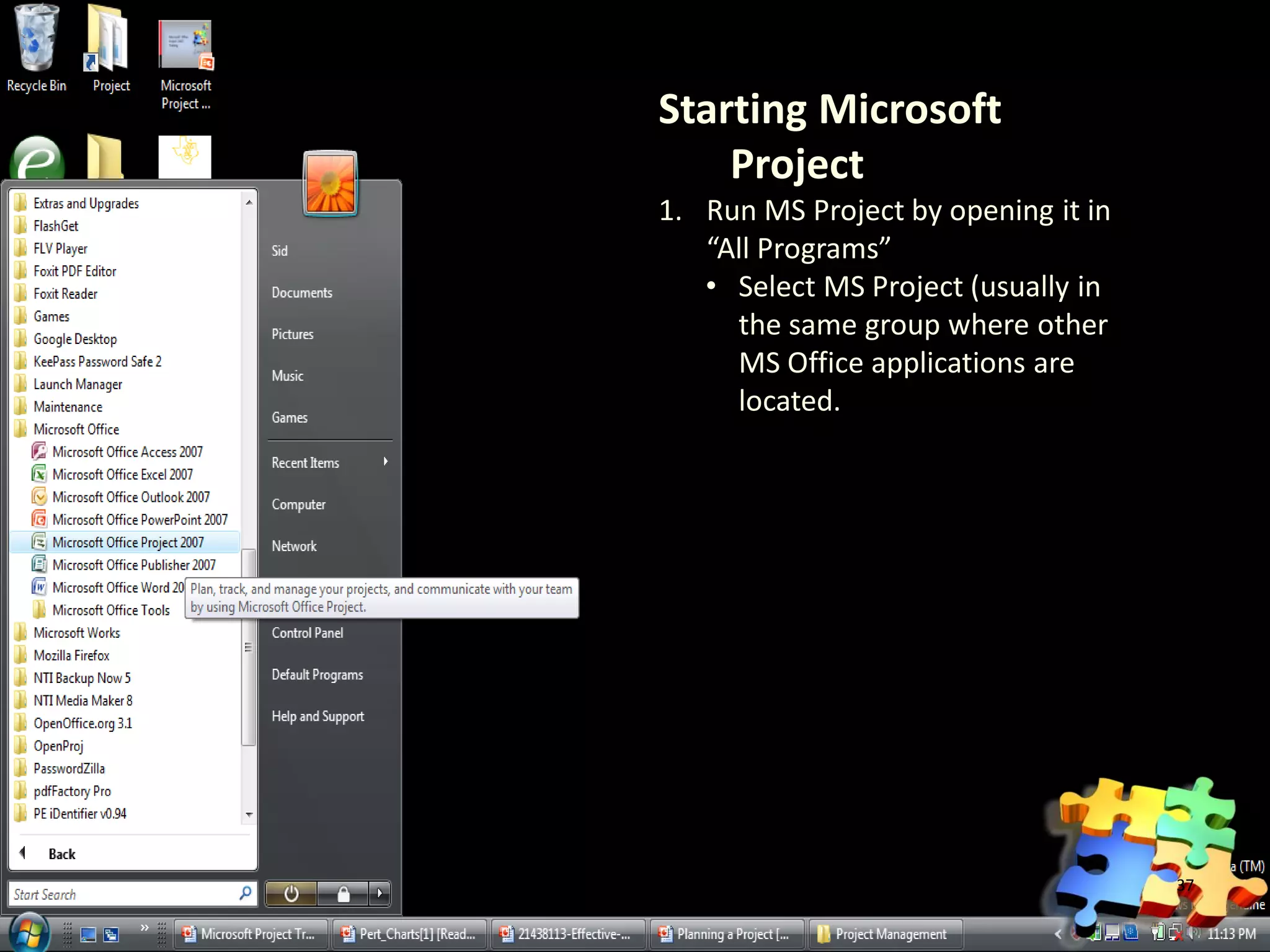Expand the Recent Items submenu arrow

point(386,462)
